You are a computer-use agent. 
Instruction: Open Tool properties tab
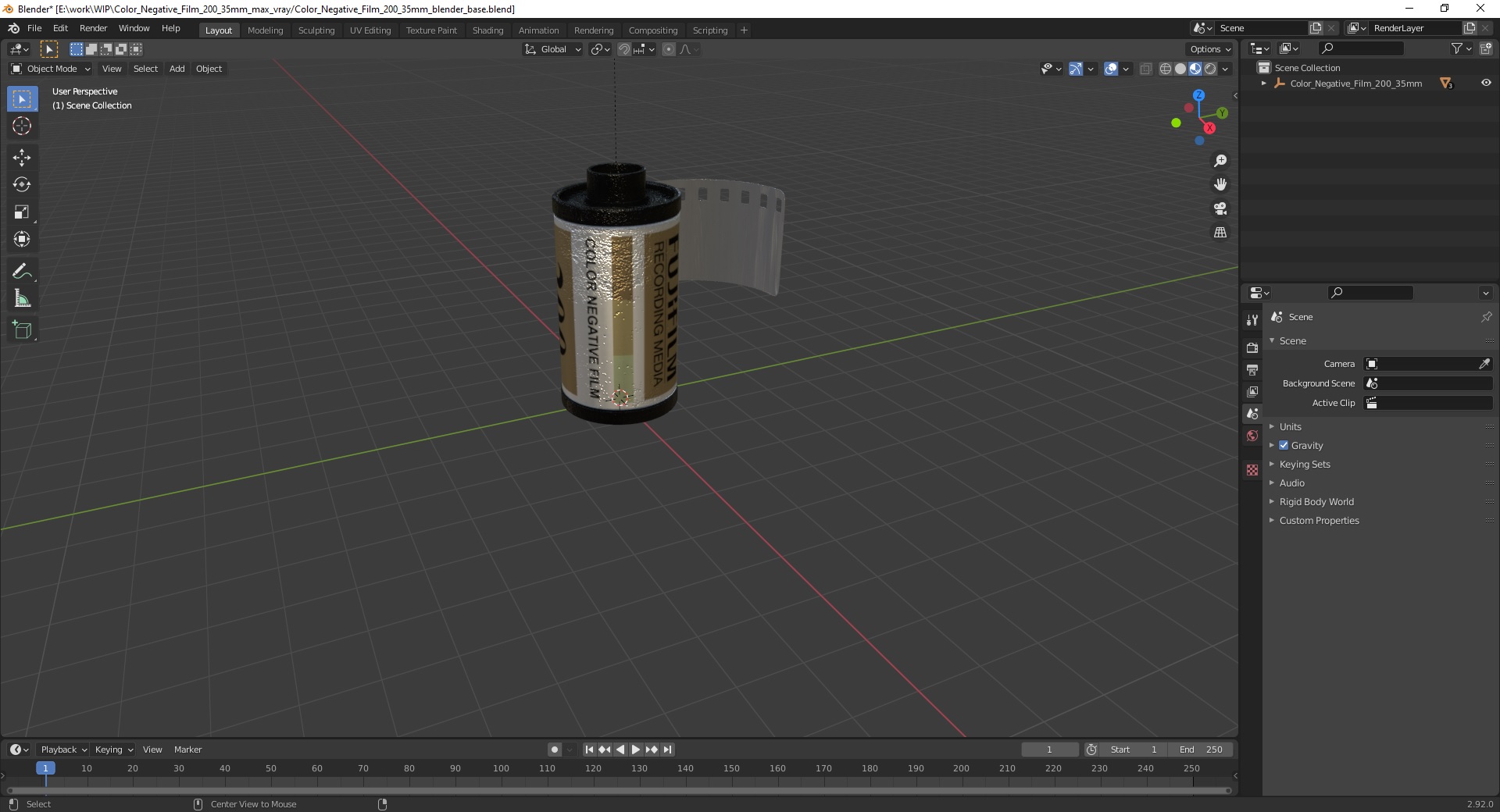1252,320
